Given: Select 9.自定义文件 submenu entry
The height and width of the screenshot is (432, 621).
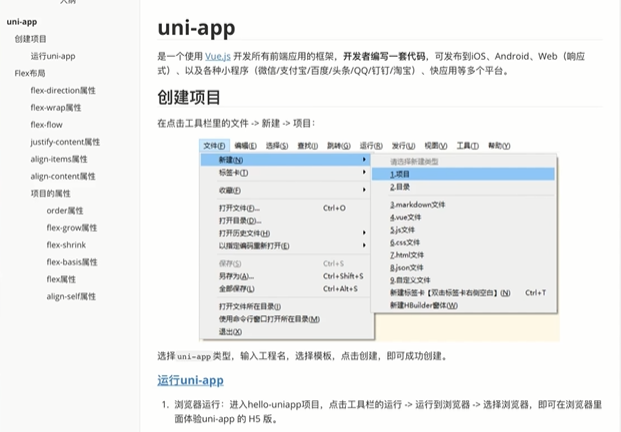Looking at the screenshot, I should [463, 280].
